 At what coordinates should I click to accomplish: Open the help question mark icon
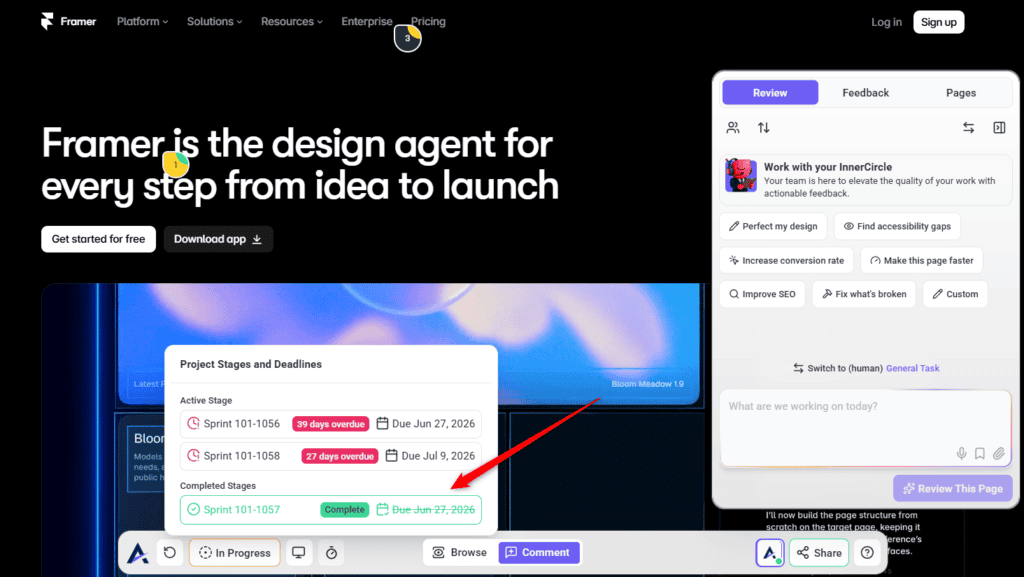click(867, 553)
